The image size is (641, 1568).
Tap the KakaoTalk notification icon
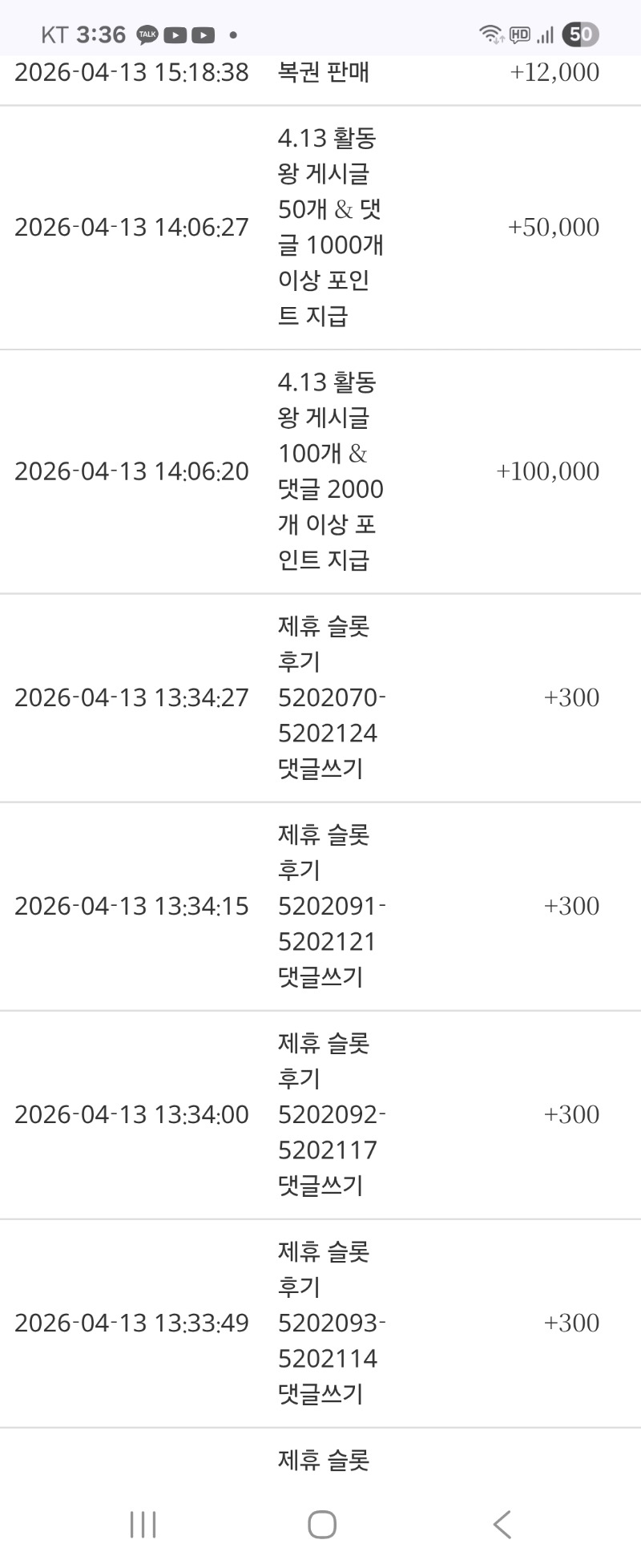tap(147, 34)
